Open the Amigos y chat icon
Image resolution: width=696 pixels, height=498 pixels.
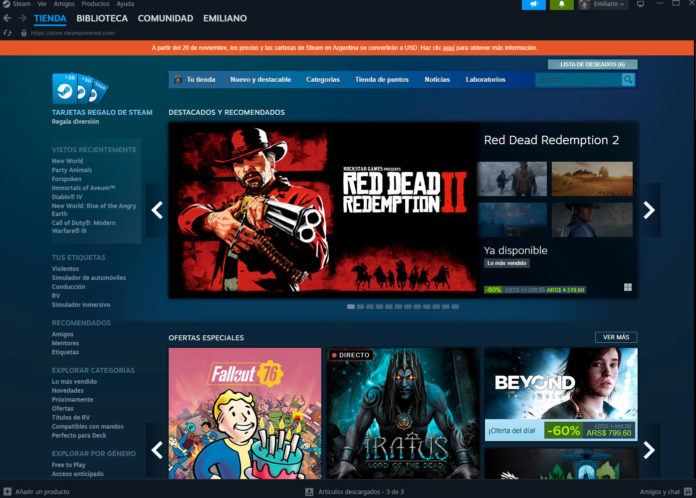(688, 491)
